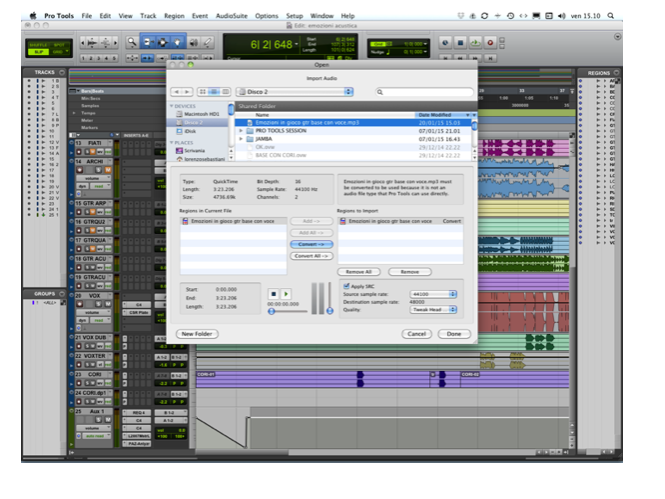Stop the audio preview in Import dialog
The width and height of the screenshot is (665, 499).
click(274, 294)
